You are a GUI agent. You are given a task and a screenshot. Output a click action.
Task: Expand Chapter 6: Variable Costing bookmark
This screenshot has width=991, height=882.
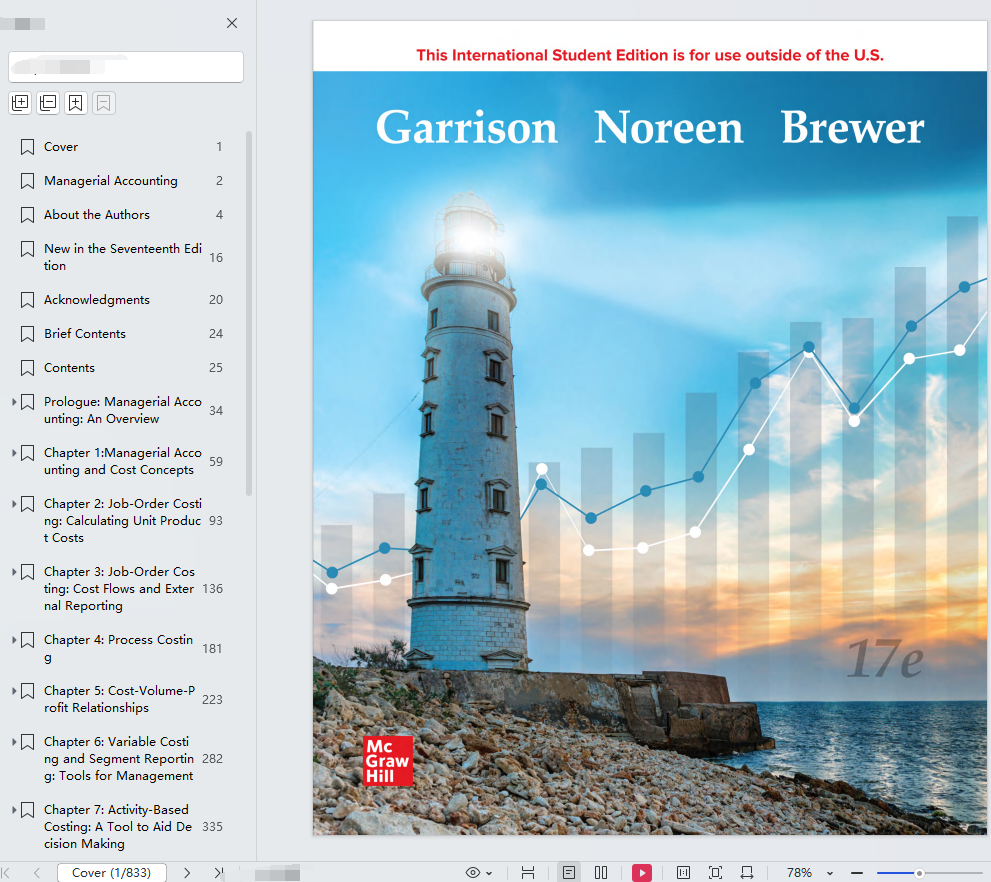pyautogui.click(x=14, y=742)
